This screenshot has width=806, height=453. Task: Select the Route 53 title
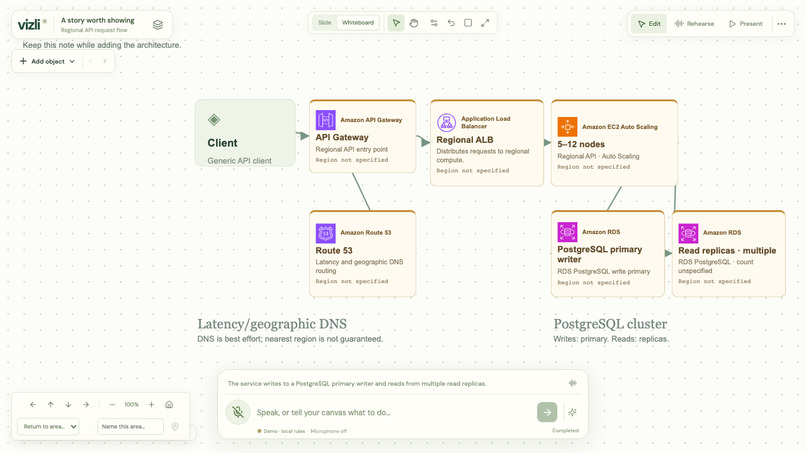[334, 250]
